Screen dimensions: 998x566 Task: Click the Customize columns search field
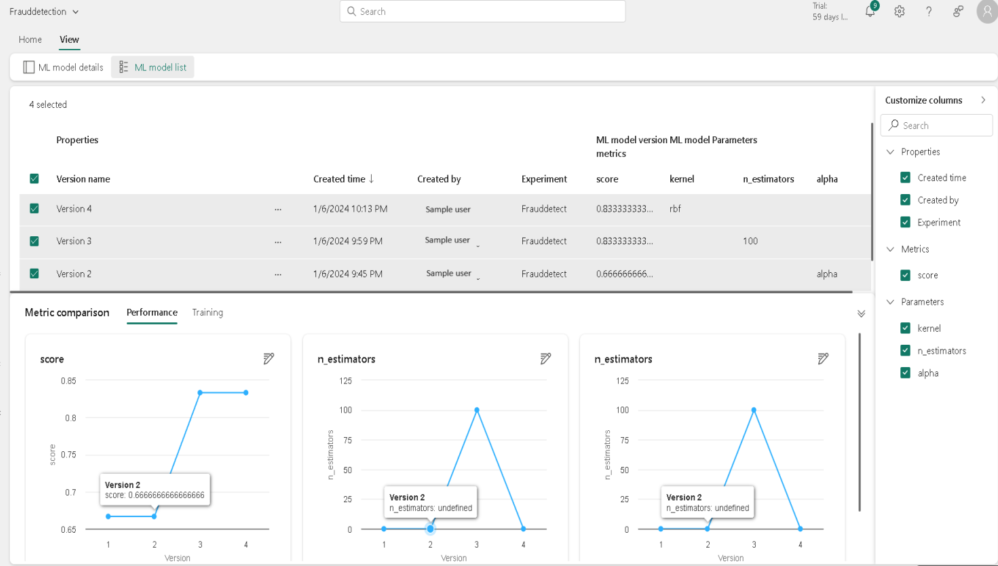(936, 125)
